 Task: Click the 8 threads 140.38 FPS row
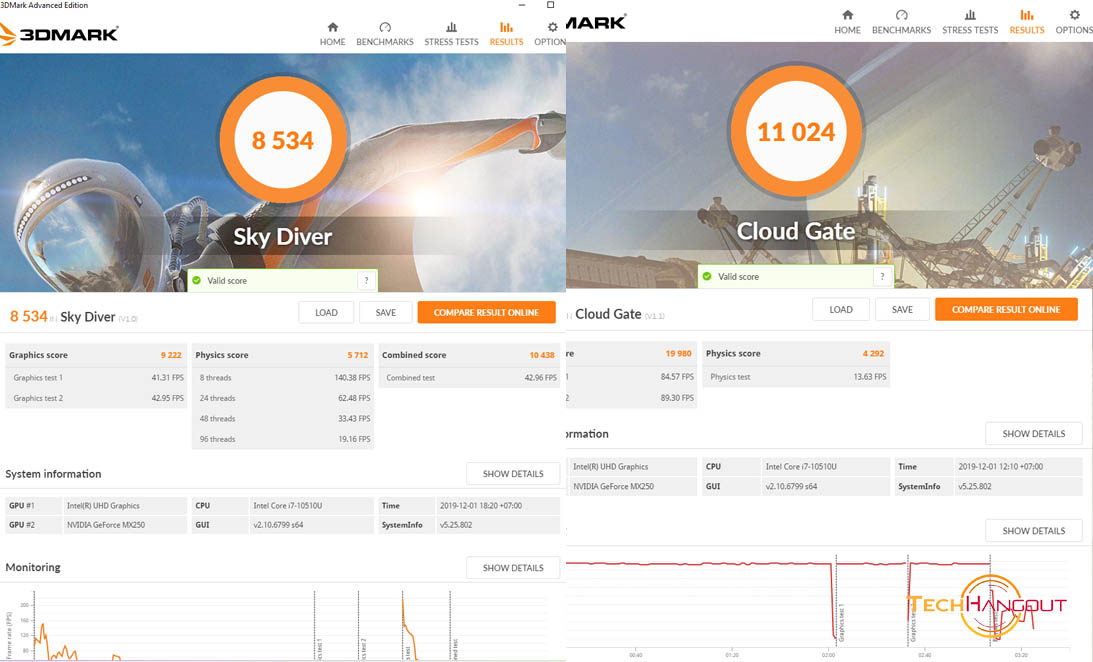[283, 378]
